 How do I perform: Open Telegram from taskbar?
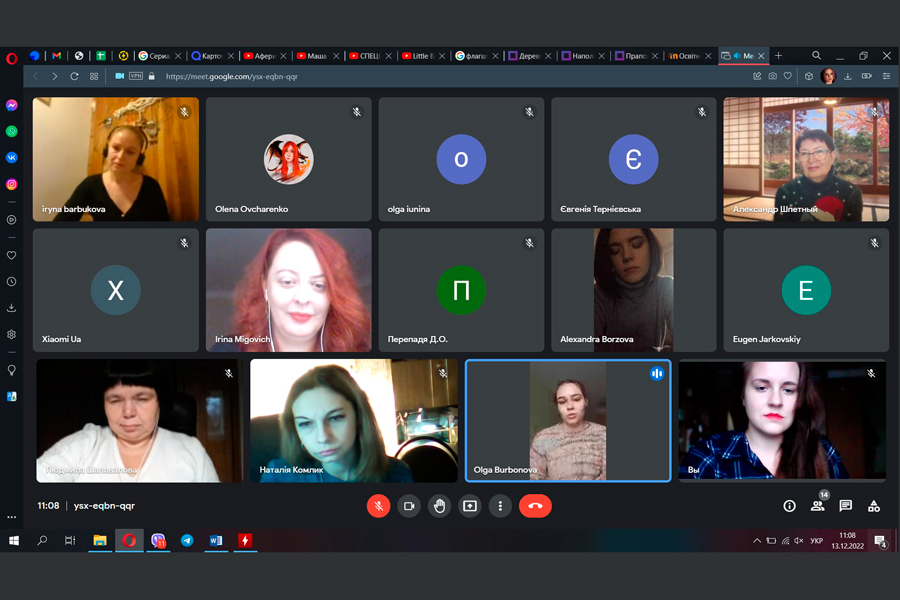point(187,540)
